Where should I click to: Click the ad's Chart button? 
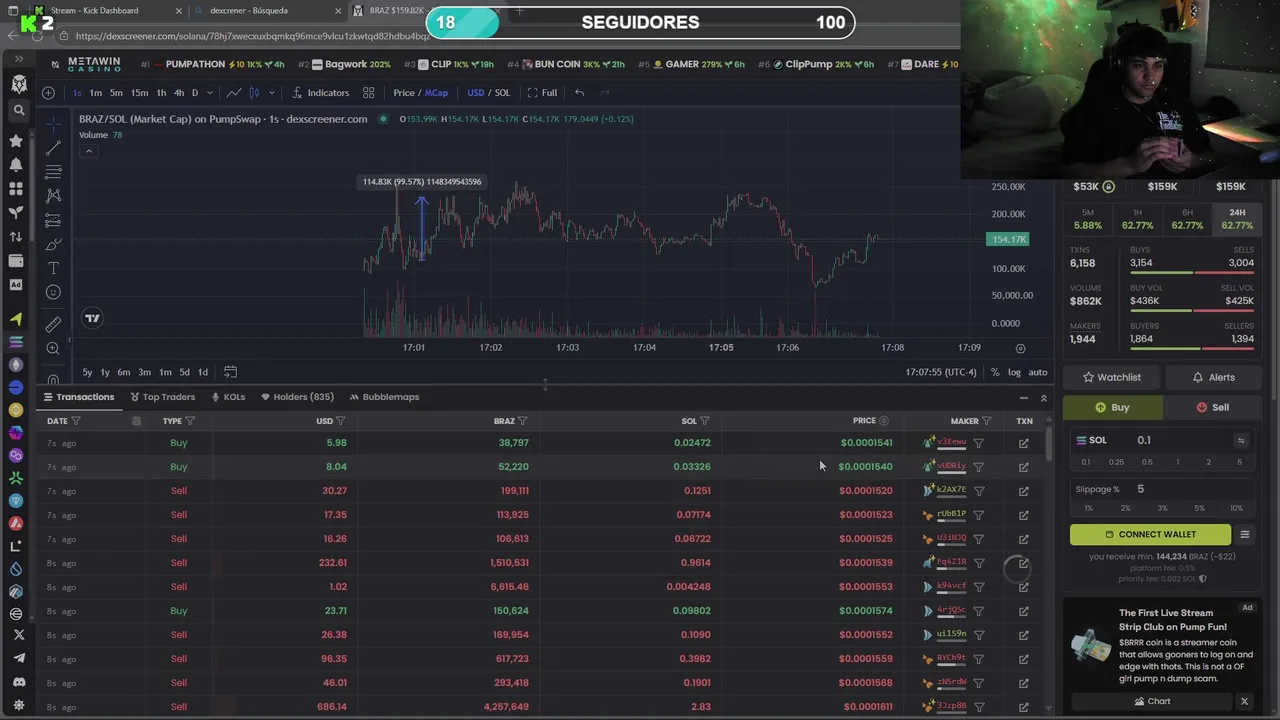click(x=1151, y=701)
